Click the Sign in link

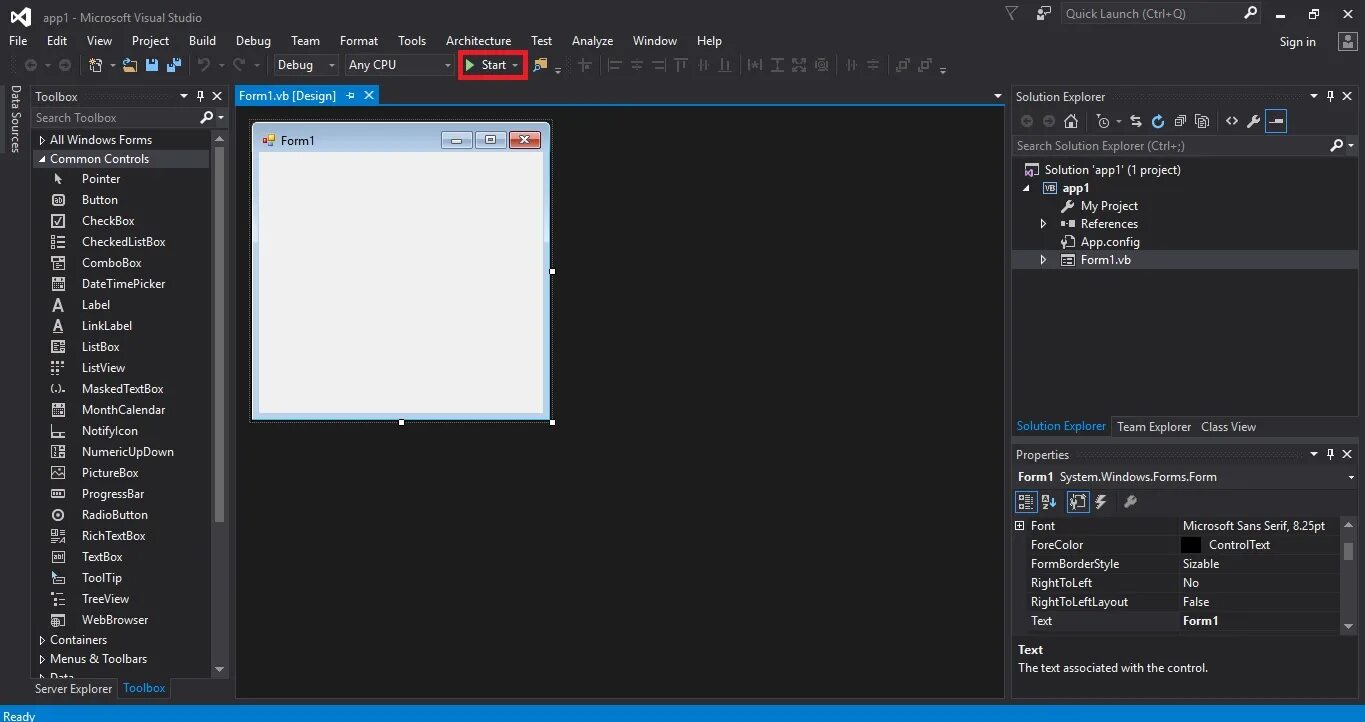[x=1298, y=42]
